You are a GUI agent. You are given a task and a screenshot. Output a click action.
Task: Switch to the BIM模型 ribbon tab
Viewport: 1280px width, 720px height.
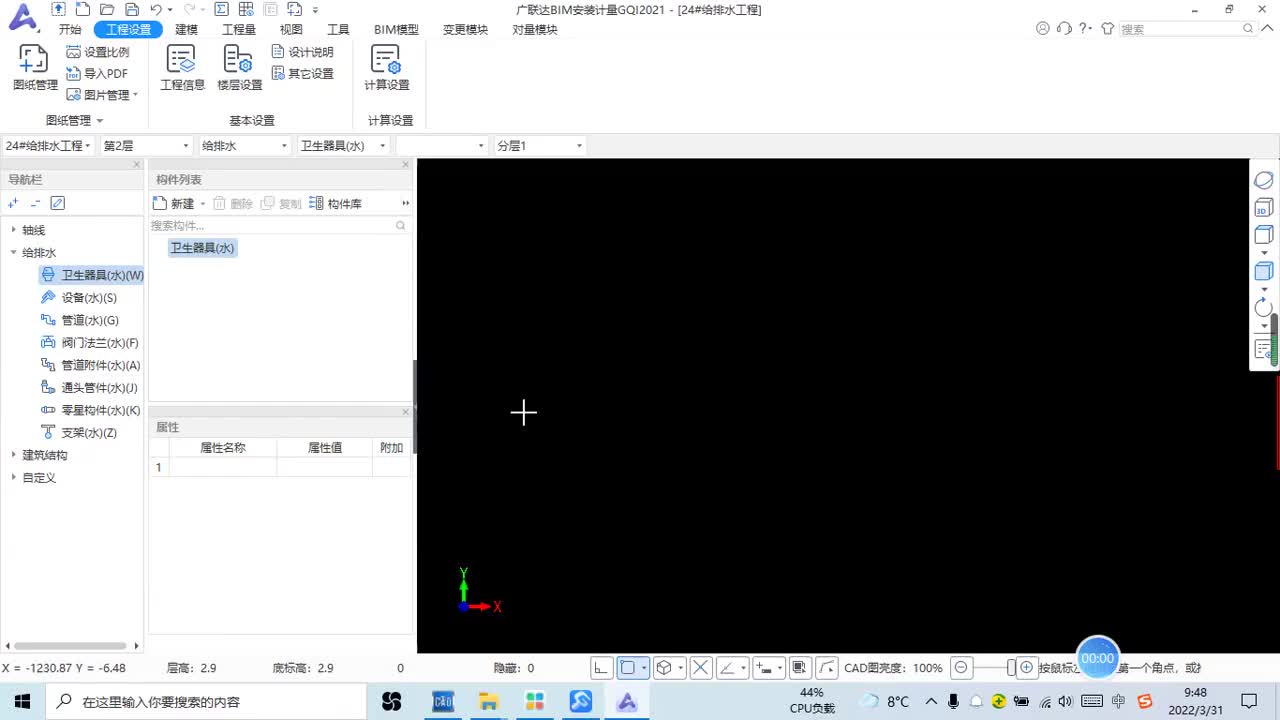(396, 30)
